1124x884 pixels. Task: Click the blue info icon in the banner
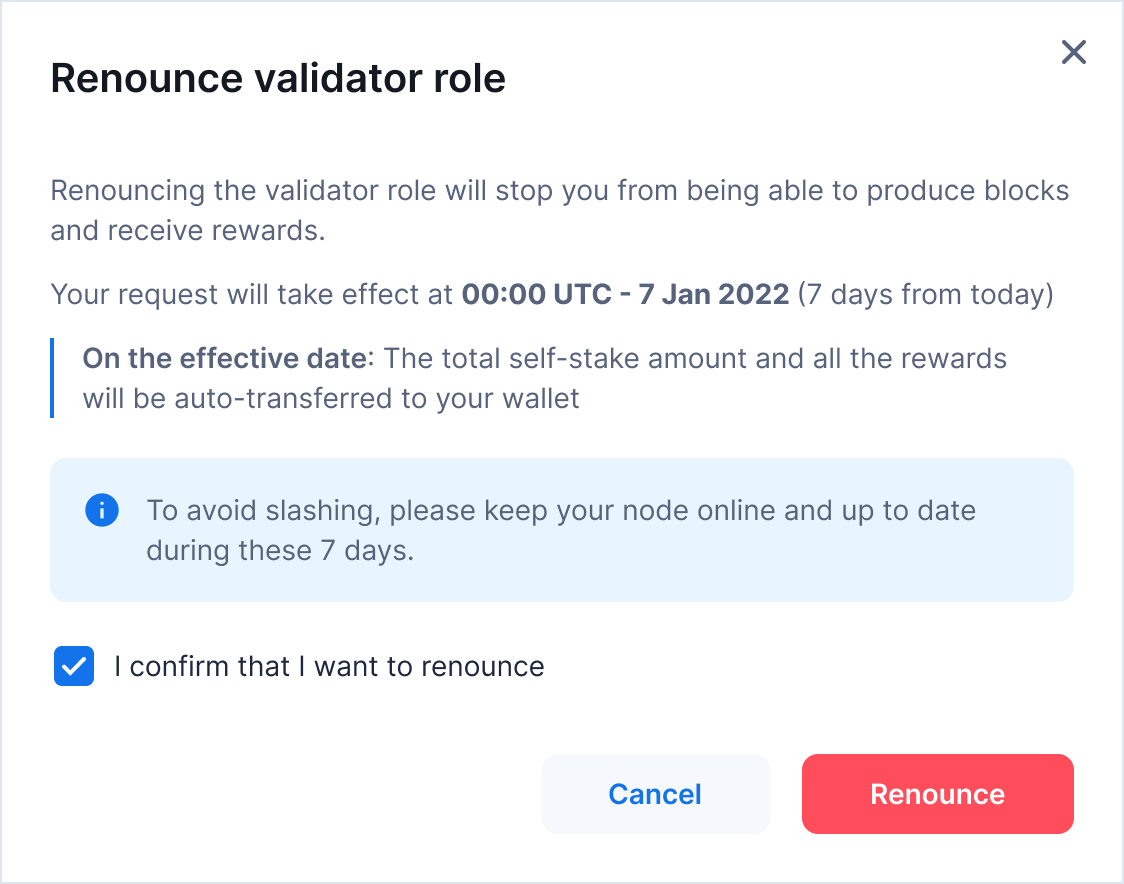coord(102,510)
